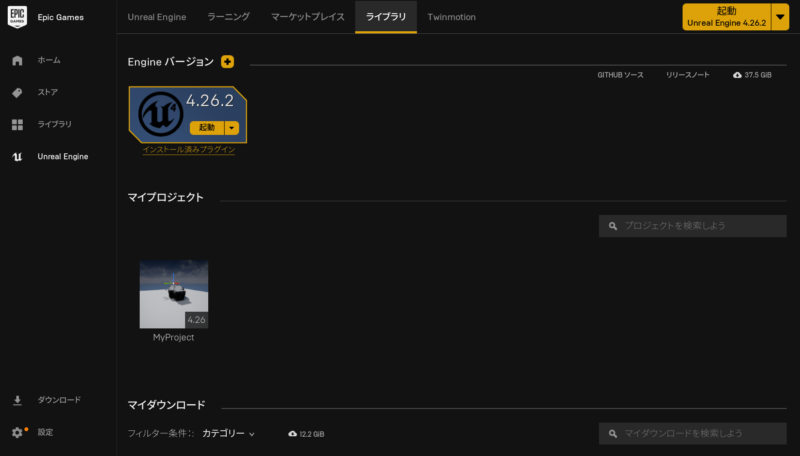Click the マイダウンロード heading
Image resolution: width=800 pixels, height=456 pixels.
tap(166, 405)
